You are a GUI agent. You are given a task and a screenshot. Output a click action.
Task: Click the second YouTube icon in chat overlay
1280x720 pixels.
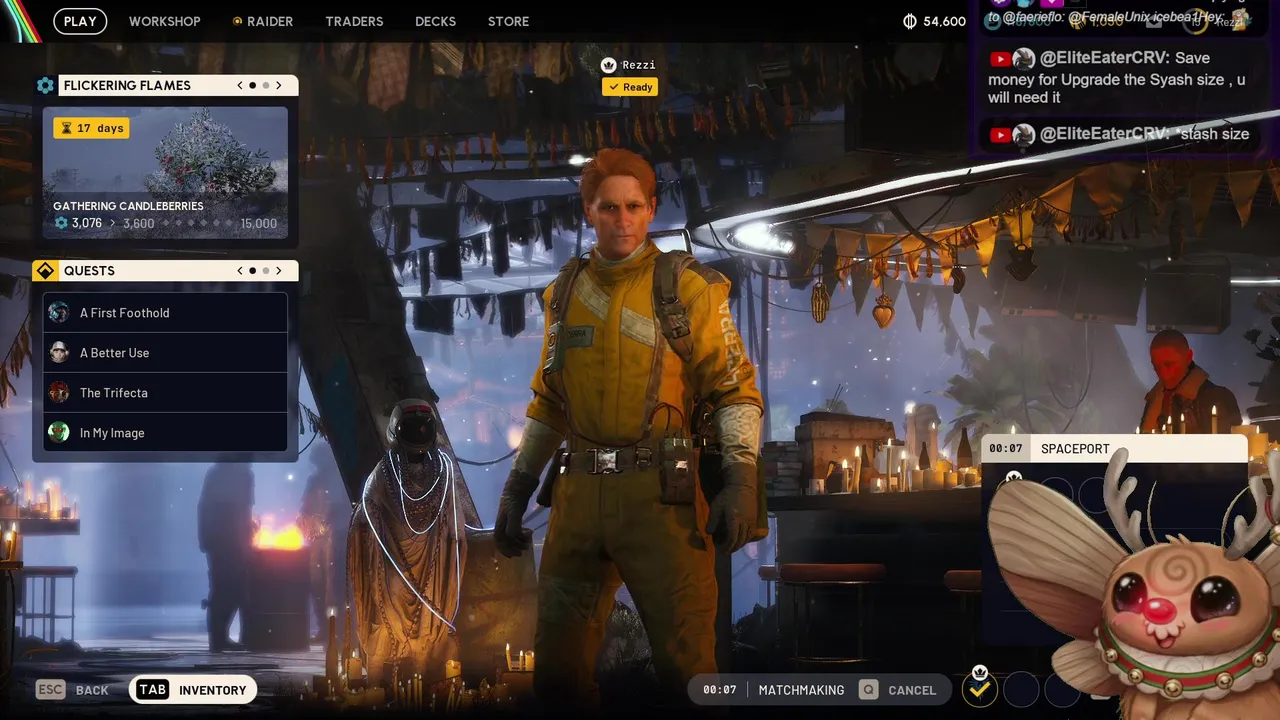tap(999, 134)
